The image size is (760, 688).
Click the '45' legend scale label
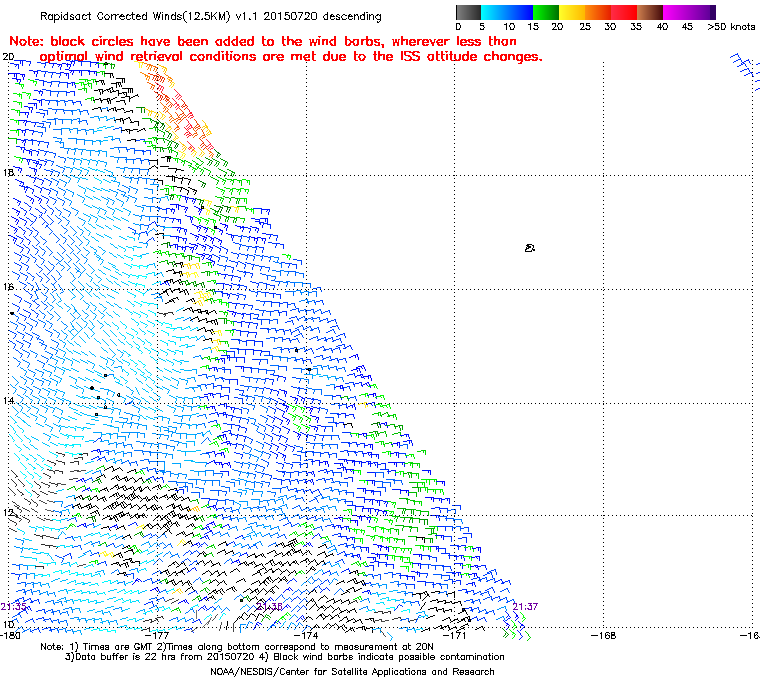point(687,27)
